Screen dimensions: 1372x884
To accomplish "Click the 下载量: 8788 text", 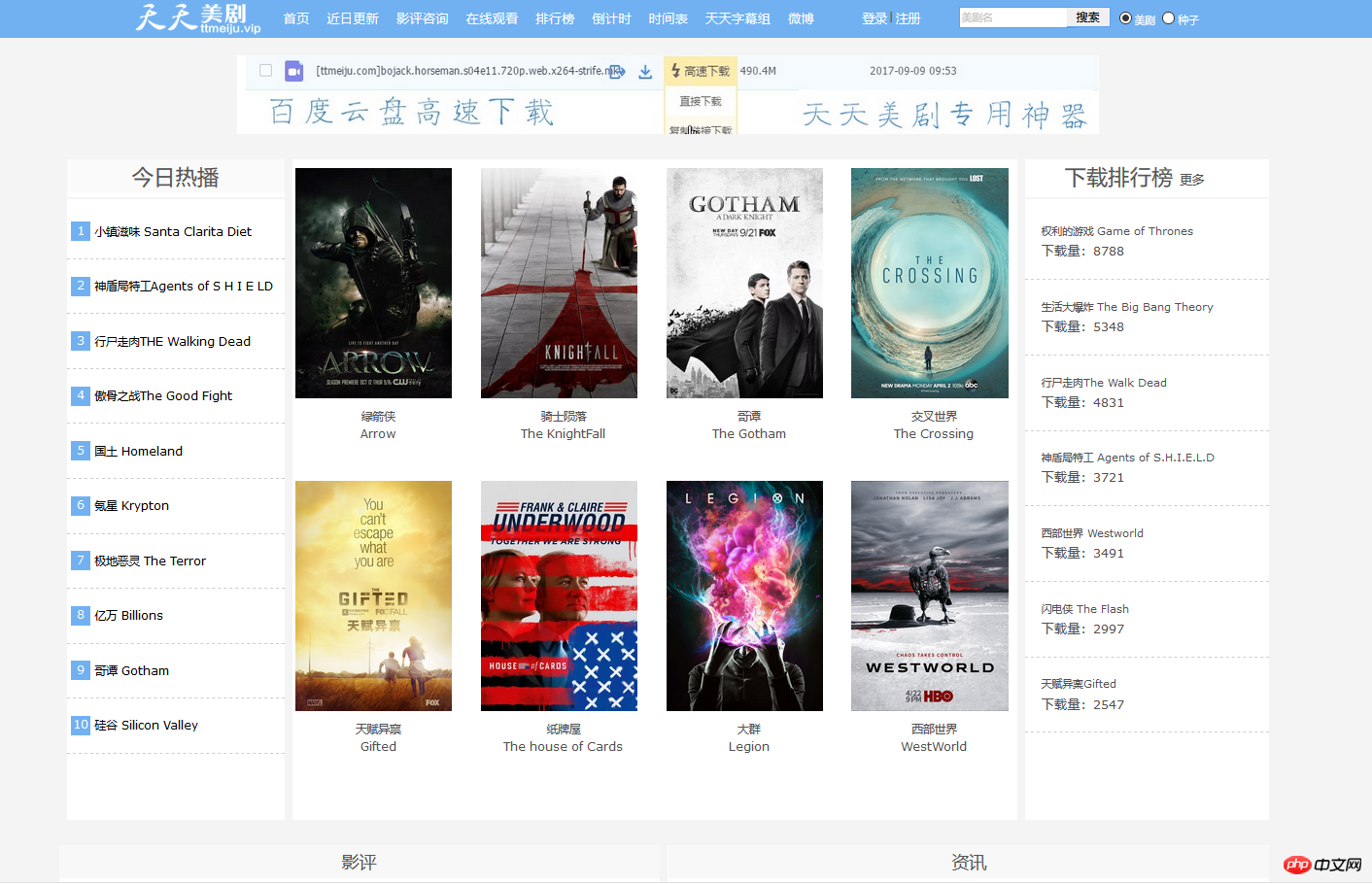I will click(1082, 251).
